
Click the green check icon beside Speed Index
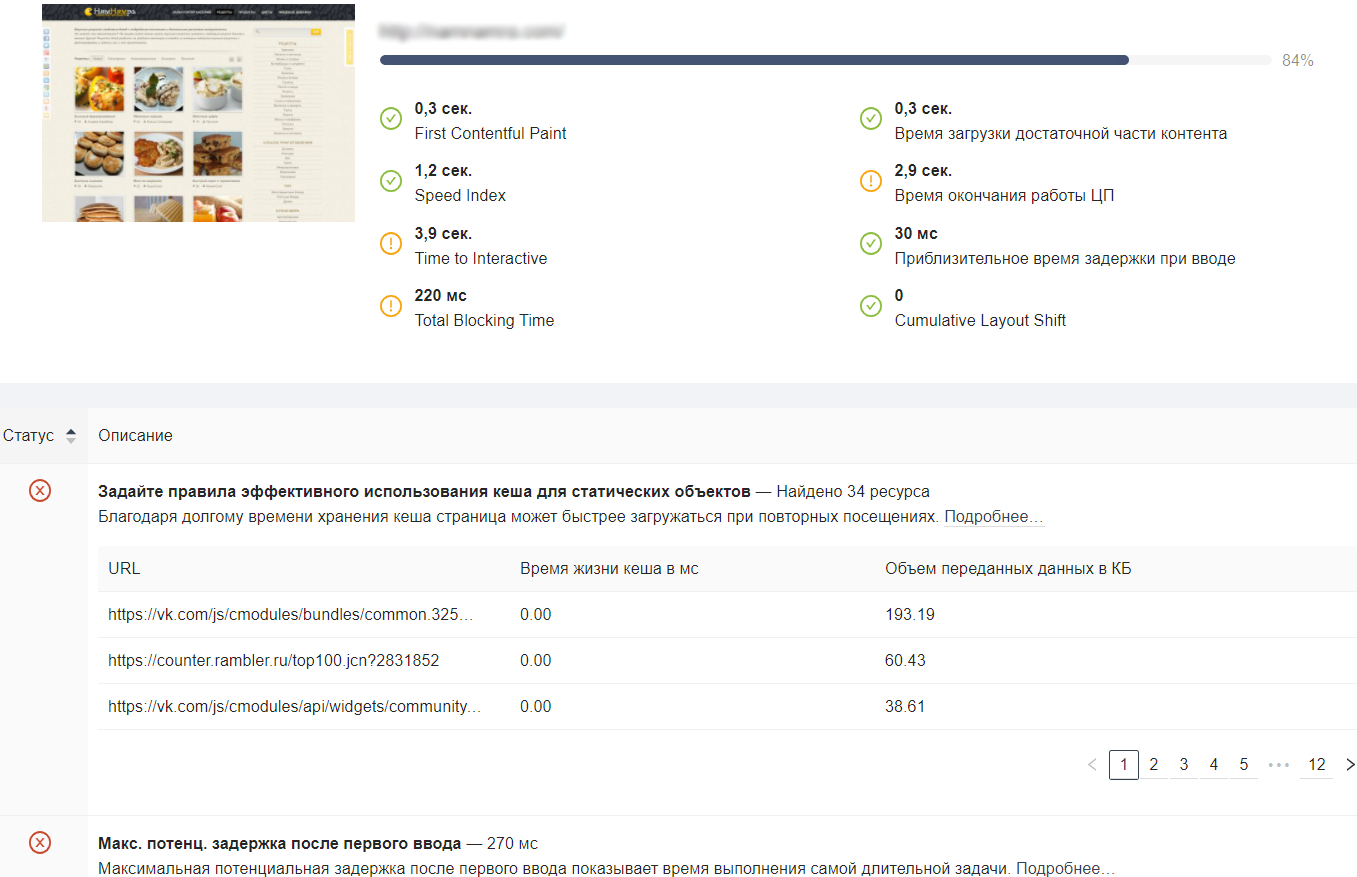tap(391, 182)
